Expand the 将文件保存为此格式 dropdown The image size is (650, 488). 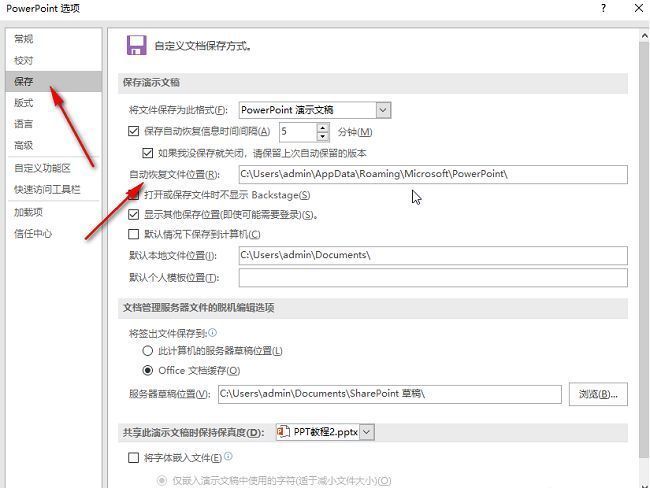[x=383, y=110]
